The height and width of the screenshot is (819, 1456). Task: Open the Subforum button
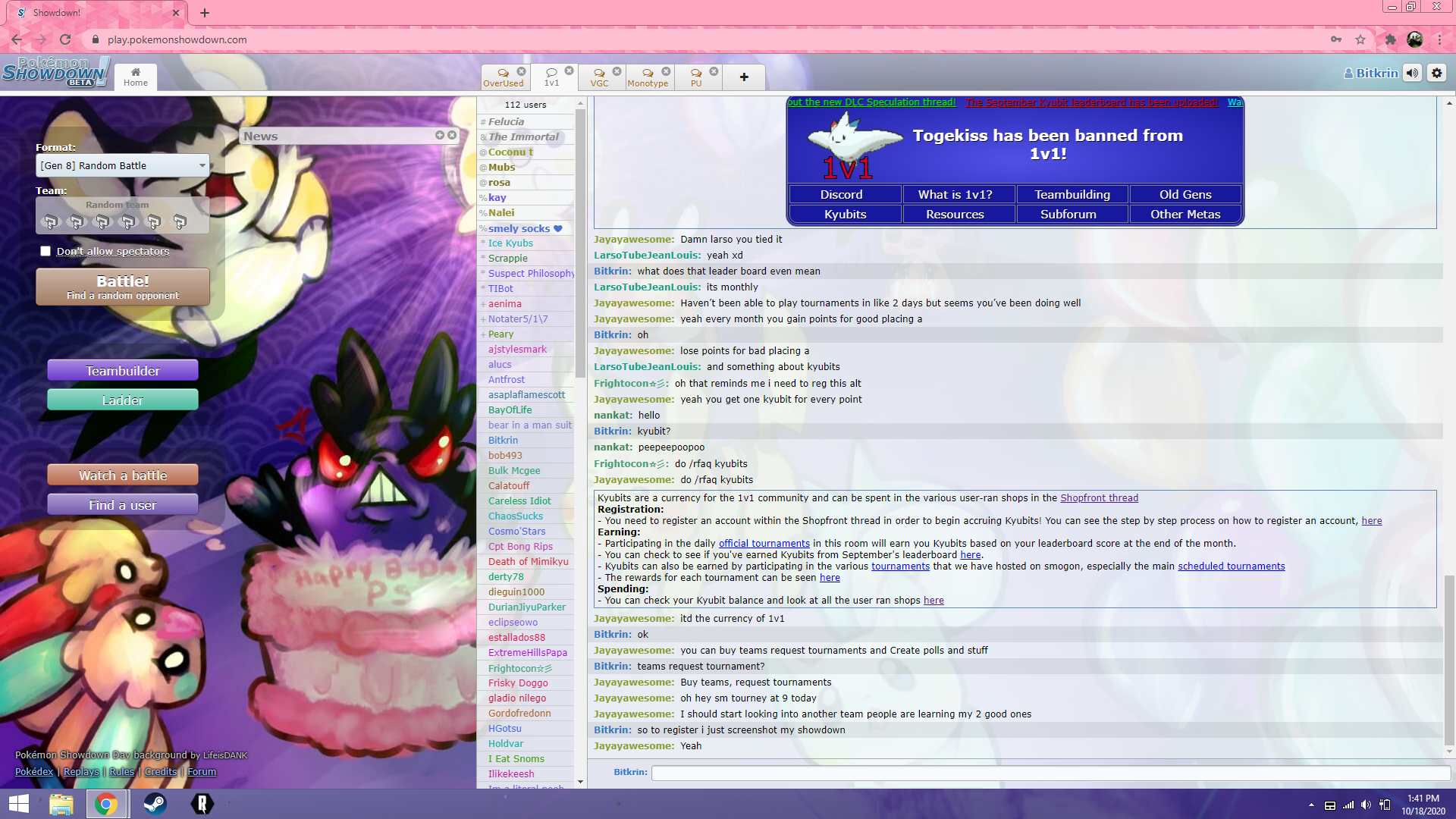click(1072, 214)
